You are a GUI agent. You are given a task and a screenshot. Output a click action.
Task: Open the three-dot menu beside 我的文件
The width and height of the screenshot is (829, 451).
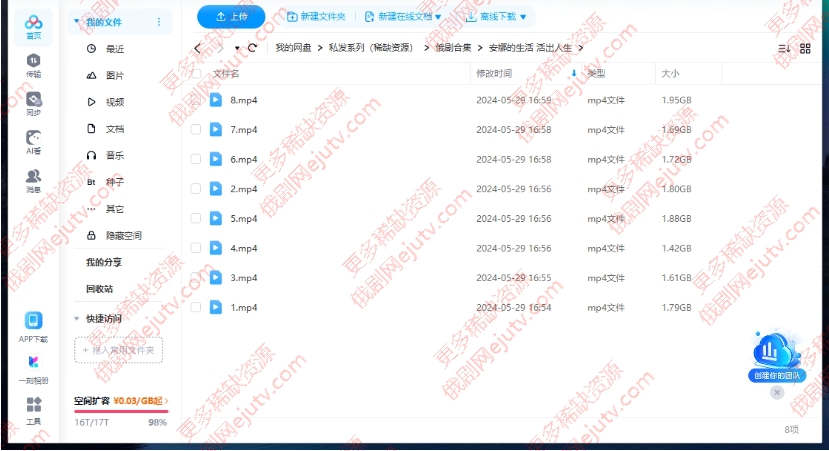159,22
